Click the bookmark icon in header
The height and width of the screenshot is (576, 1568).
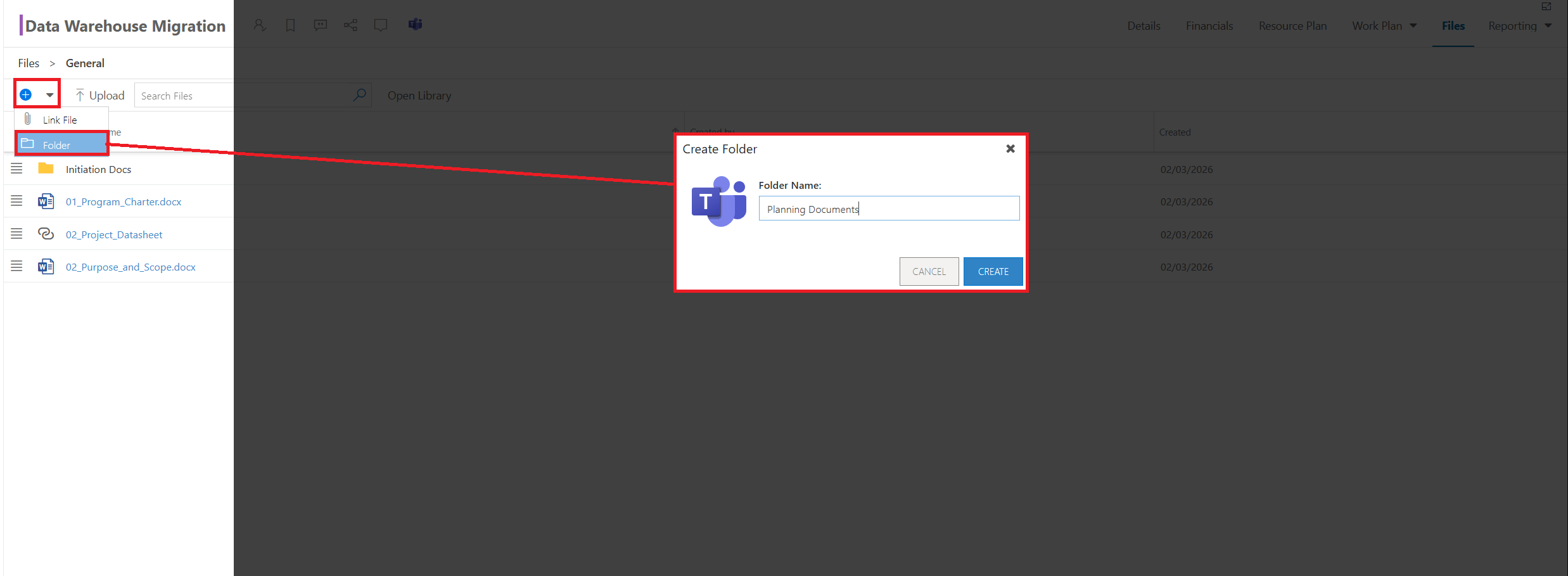[x=290, y=25]
